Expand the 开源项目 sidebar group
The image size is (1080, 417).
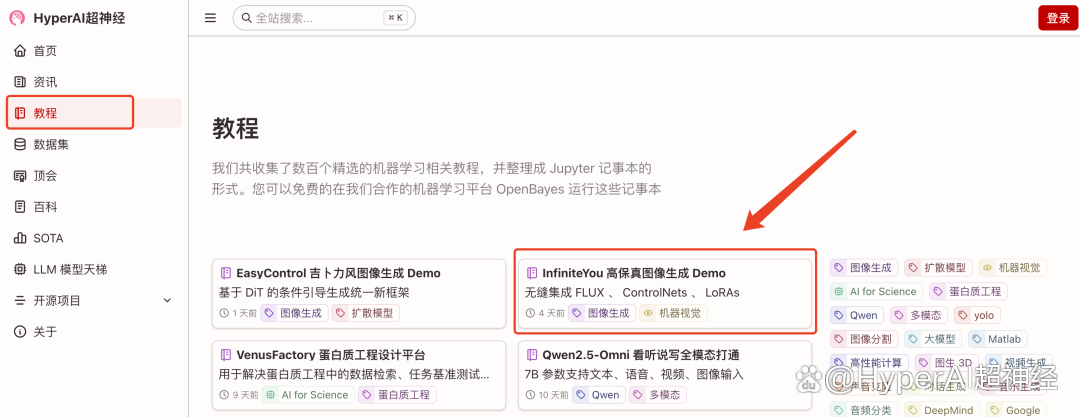coord(94,301)
